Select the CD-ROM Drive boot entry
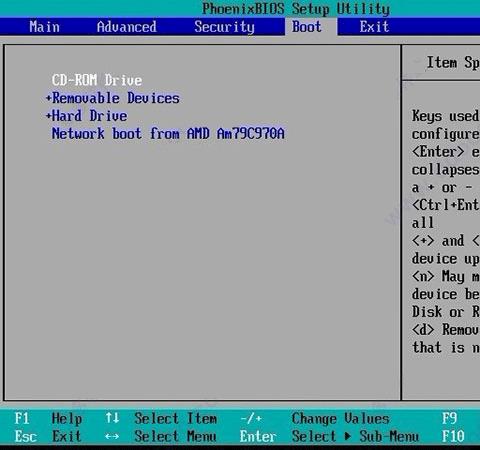This screenshot has height=450, width=480. click(97, 80)
